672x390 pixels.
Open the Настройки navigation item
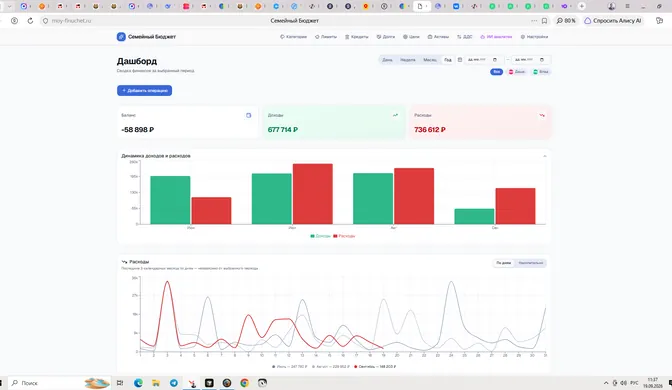534,37
